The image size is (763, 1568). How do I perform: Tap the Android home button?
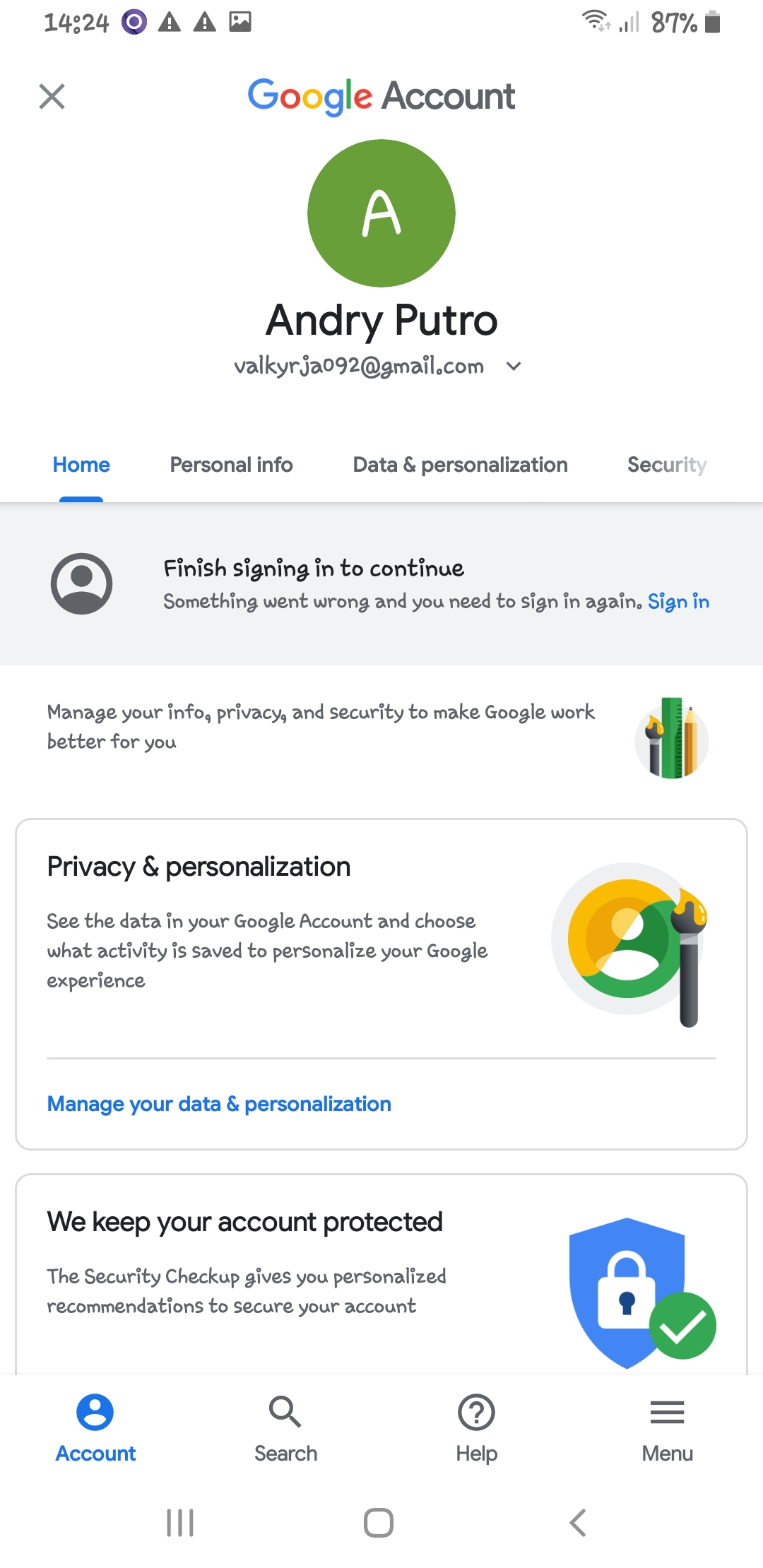(x=379, y=1523)
